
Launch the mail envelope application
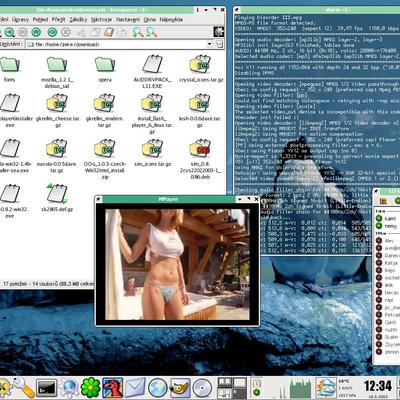pos(135,388)
